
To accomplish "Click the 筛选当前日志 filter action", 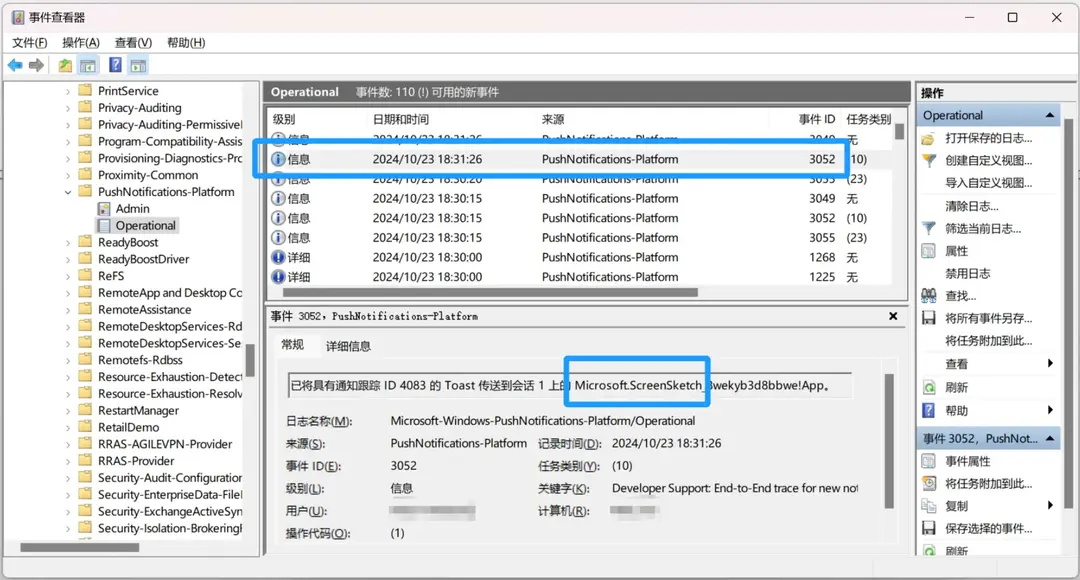I will coord(982,228).
